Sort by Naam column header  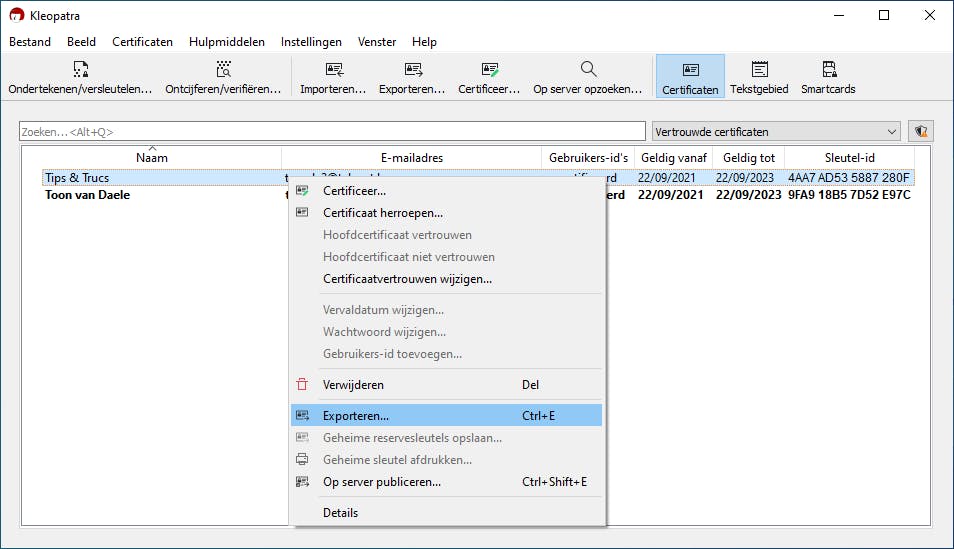click(x=151, y=158)
